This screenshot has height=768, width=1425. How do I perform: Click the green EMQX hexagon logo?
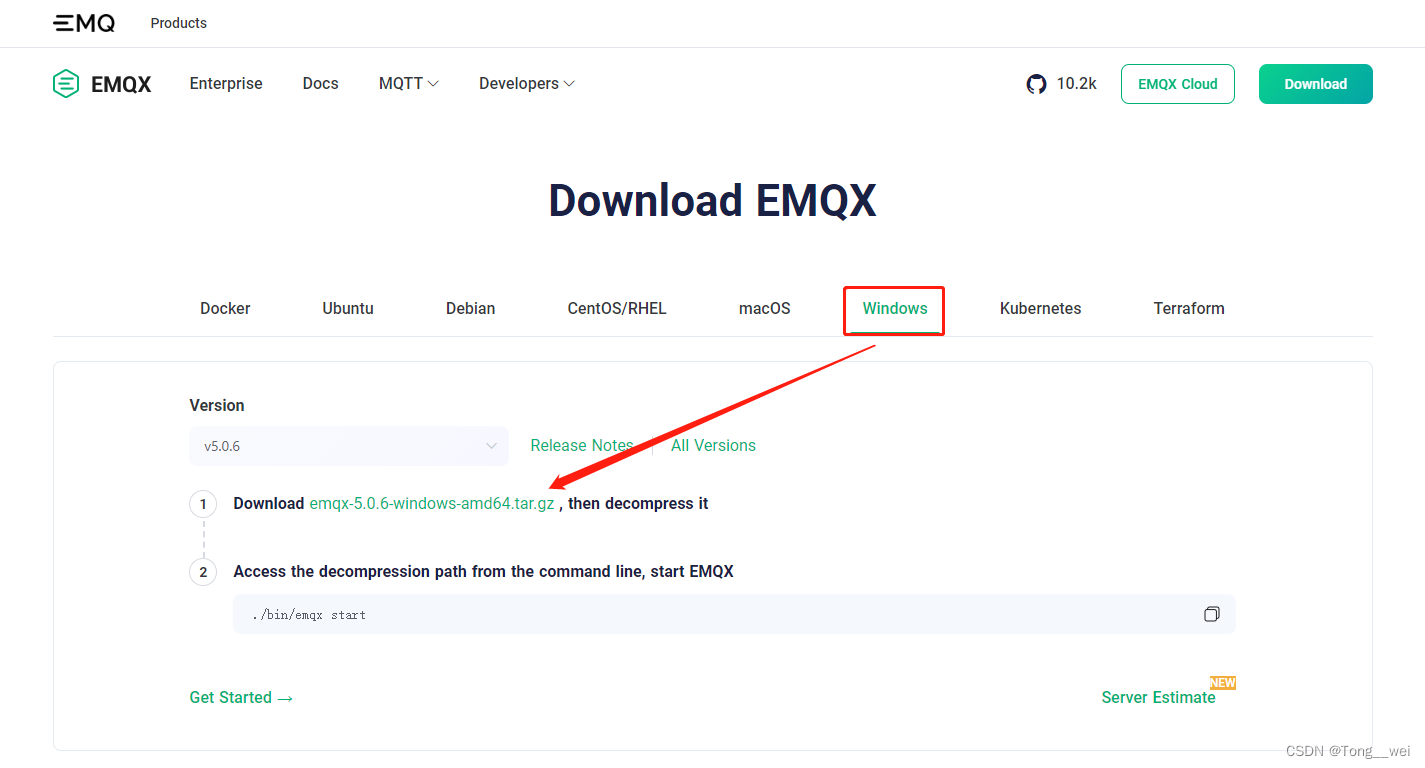pos(66,84)
